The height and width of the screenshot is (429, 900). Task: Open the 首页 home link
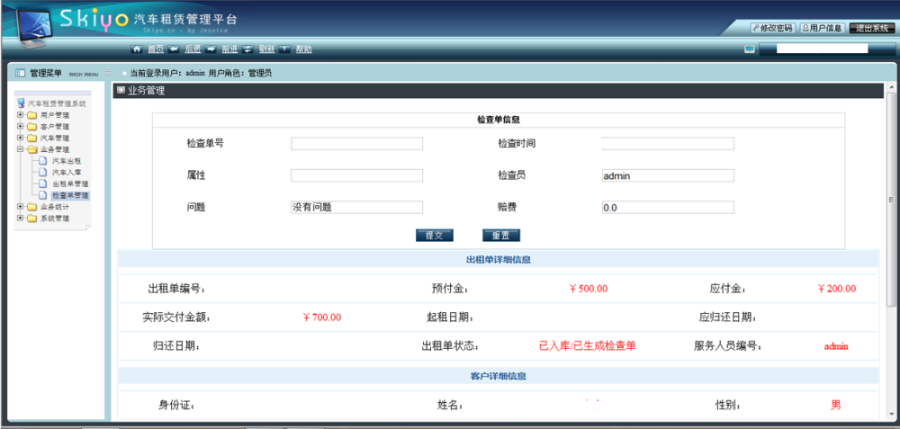click(x=155, y=49)
